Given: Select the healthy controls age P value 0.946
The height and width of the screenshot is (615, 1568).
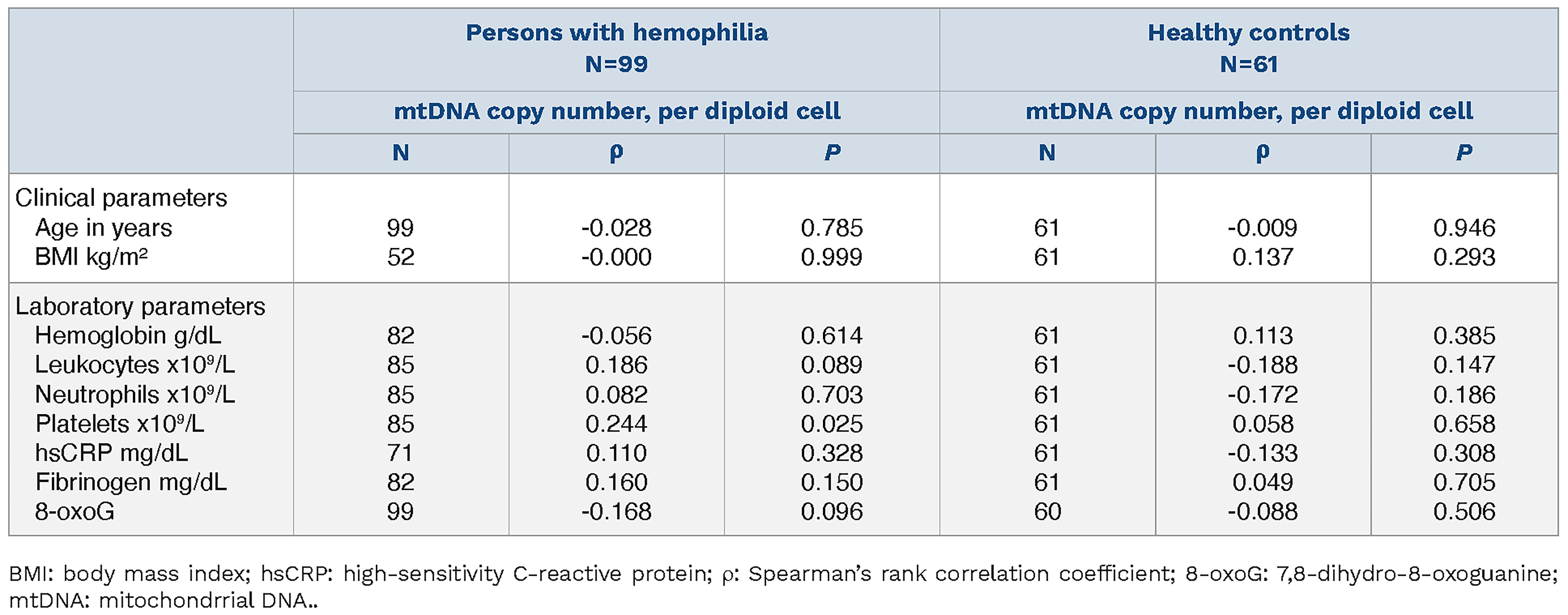Looking at the screenshot, I should (1464, 228).
